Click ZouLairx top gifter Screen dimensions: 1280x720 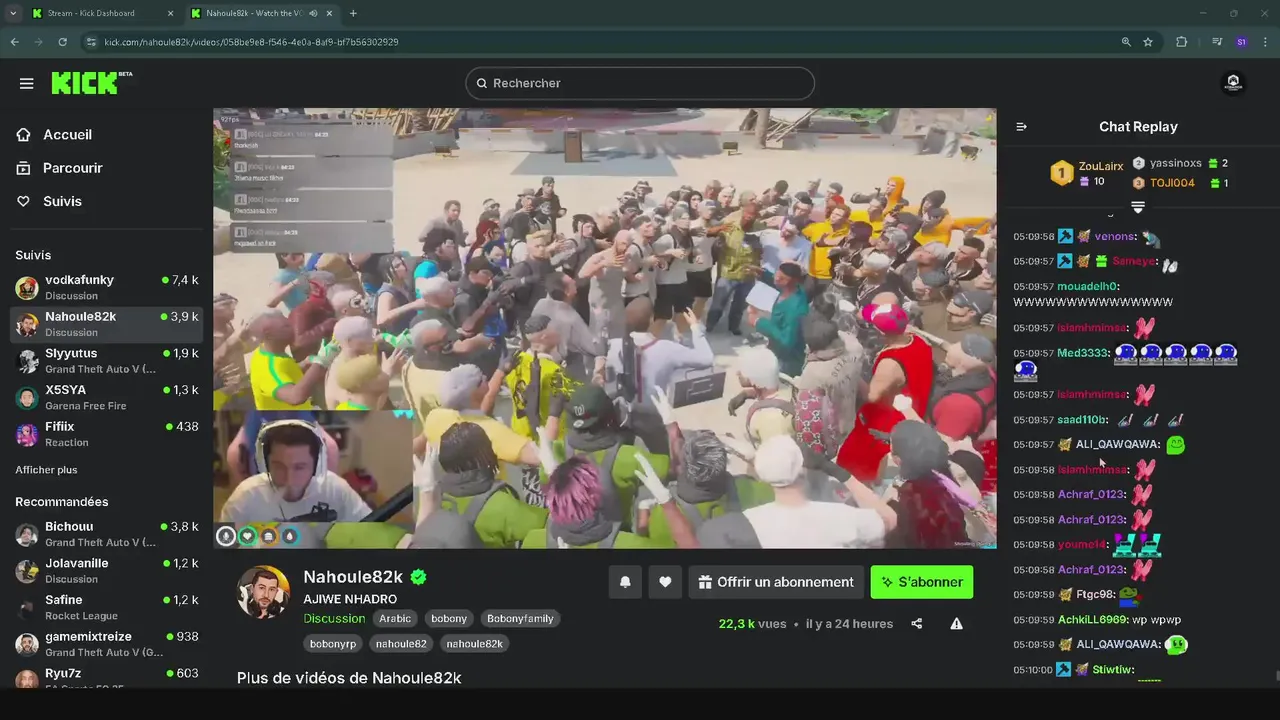(x=1101, y=166)
